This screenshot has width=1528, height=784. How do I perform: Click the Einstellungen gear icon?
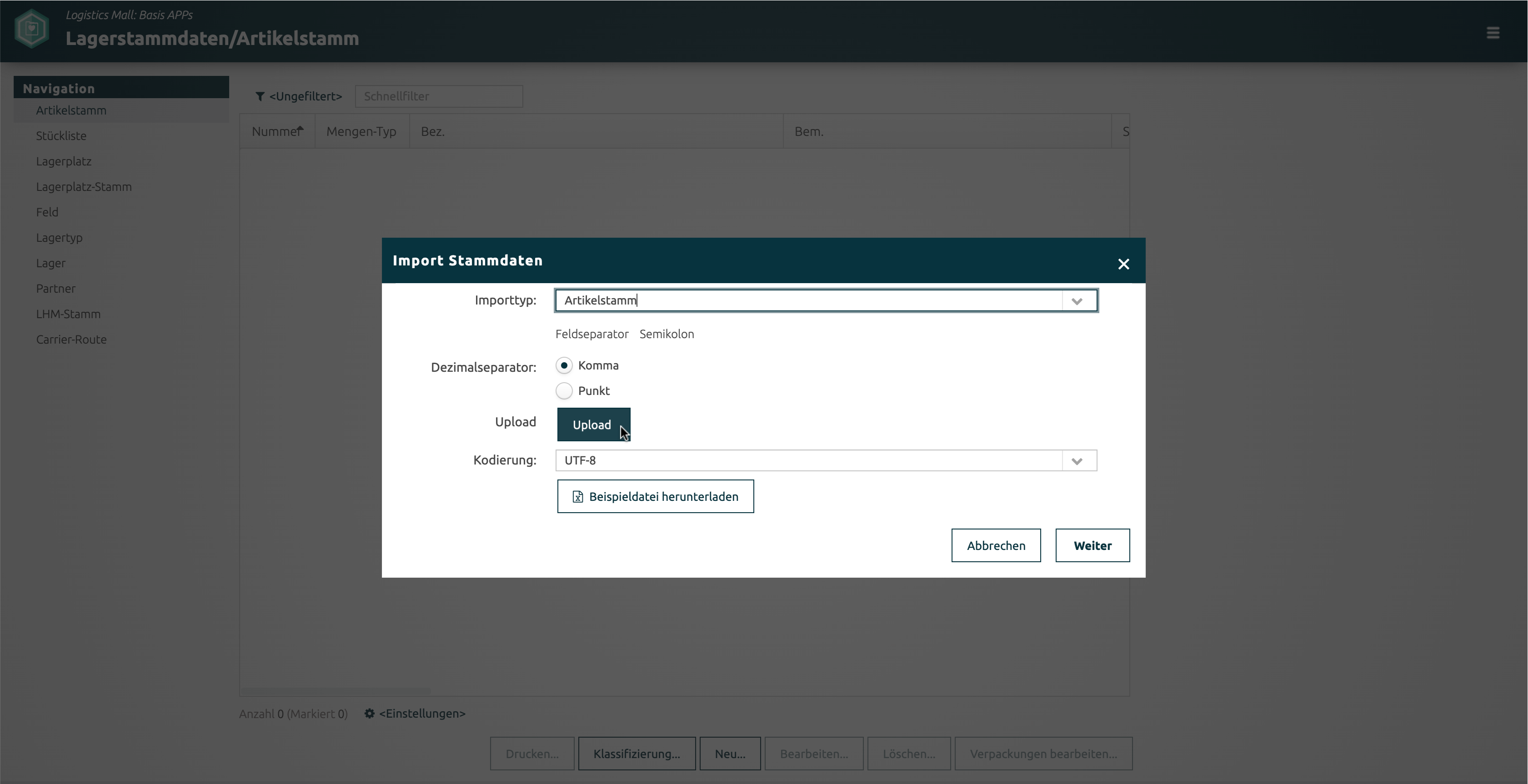(369, 714)
